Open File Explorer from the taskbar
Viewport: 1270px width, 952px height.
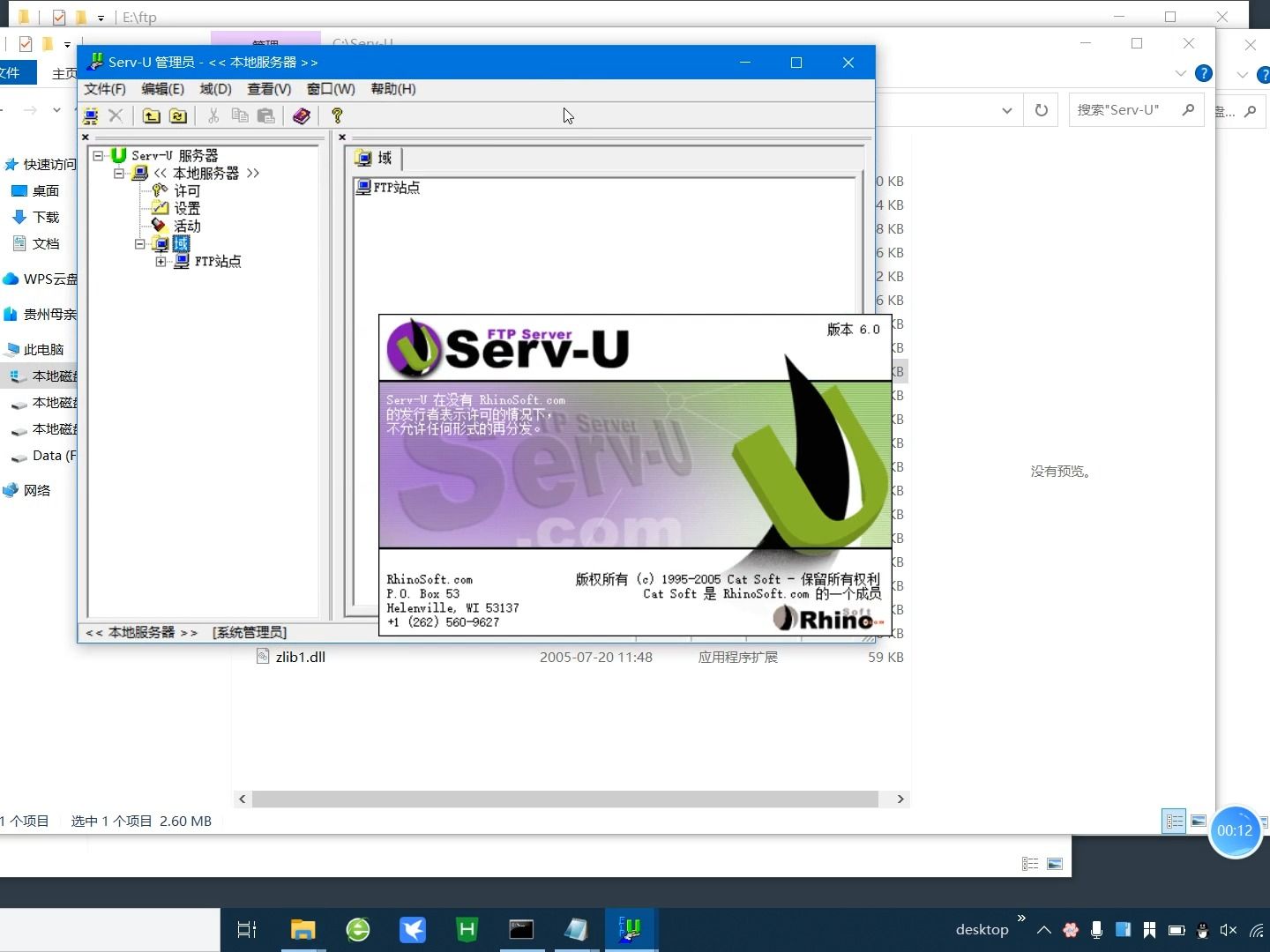tap(303, 929)
